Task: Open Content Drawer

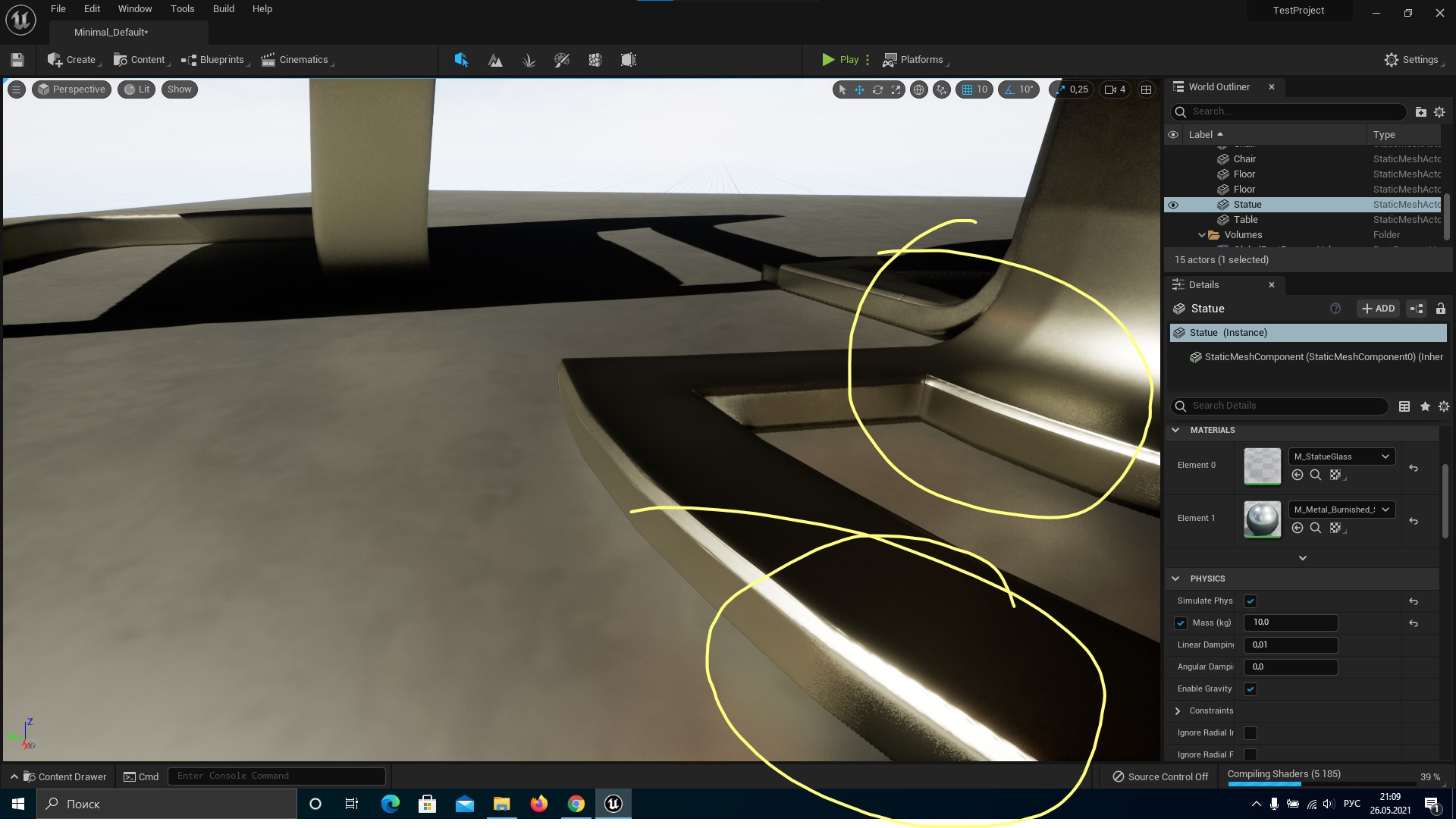Action: point(58,777)
